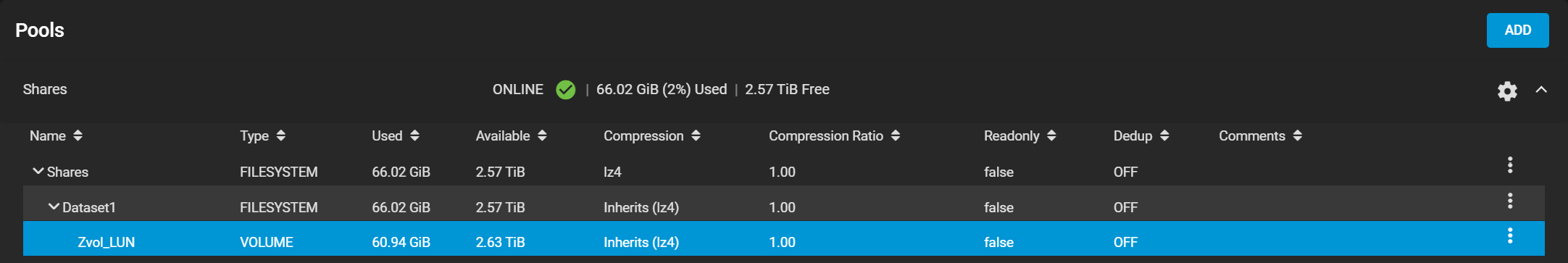This screenshot has width=1568, height=263.
Task: Collapse the Shares root dataset tree
Action: pyautogui.click(x=38, y=171)
